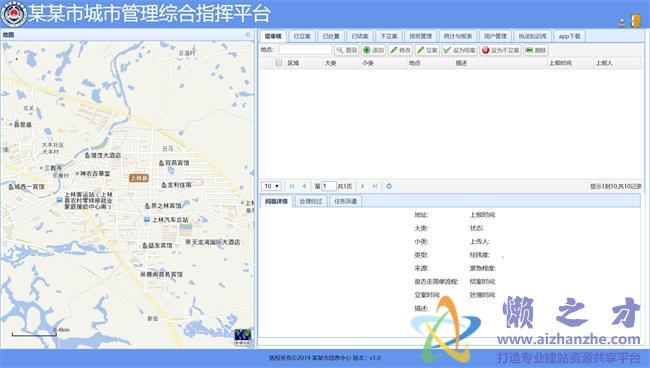The height and width of the screenshot is (368, 650).
Task: Open the 统计与报表 tab
Action: pos(458,36)
